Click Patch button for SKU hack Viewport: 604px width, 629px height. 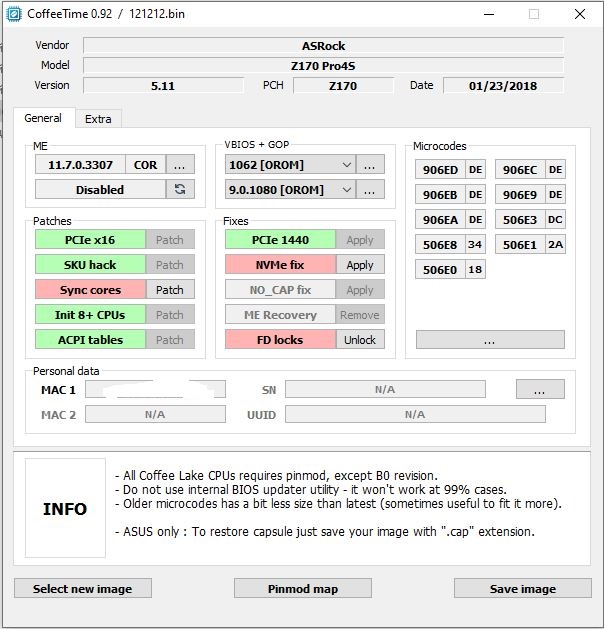click(170, 264)
